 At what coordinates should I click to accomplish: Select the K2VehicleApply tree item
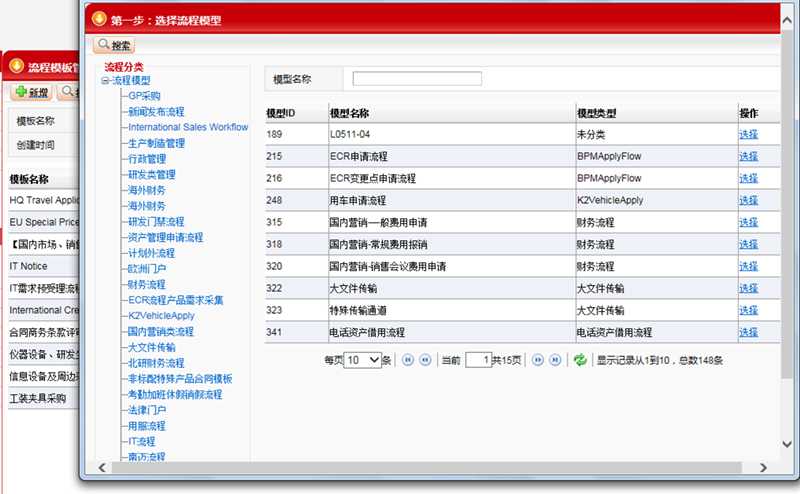161,316
